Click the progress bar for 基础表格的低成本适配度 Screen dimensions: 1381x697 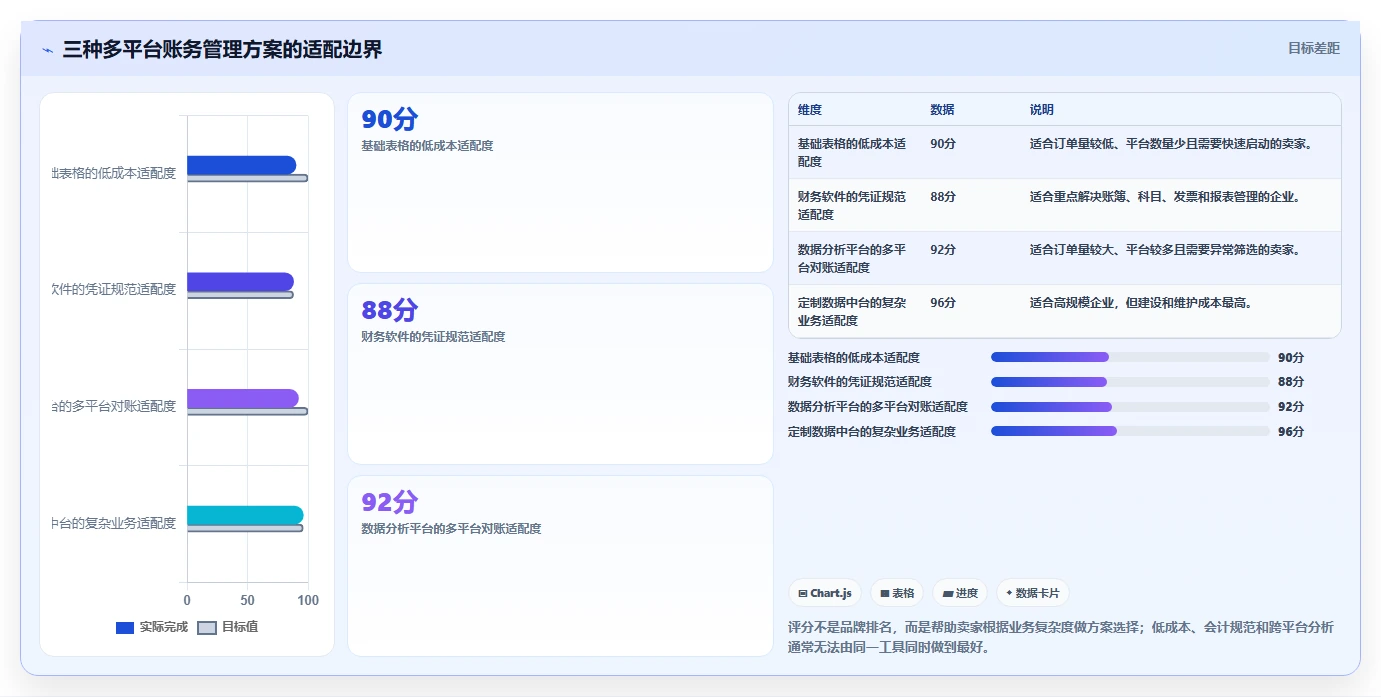(x=1130, y=357)
